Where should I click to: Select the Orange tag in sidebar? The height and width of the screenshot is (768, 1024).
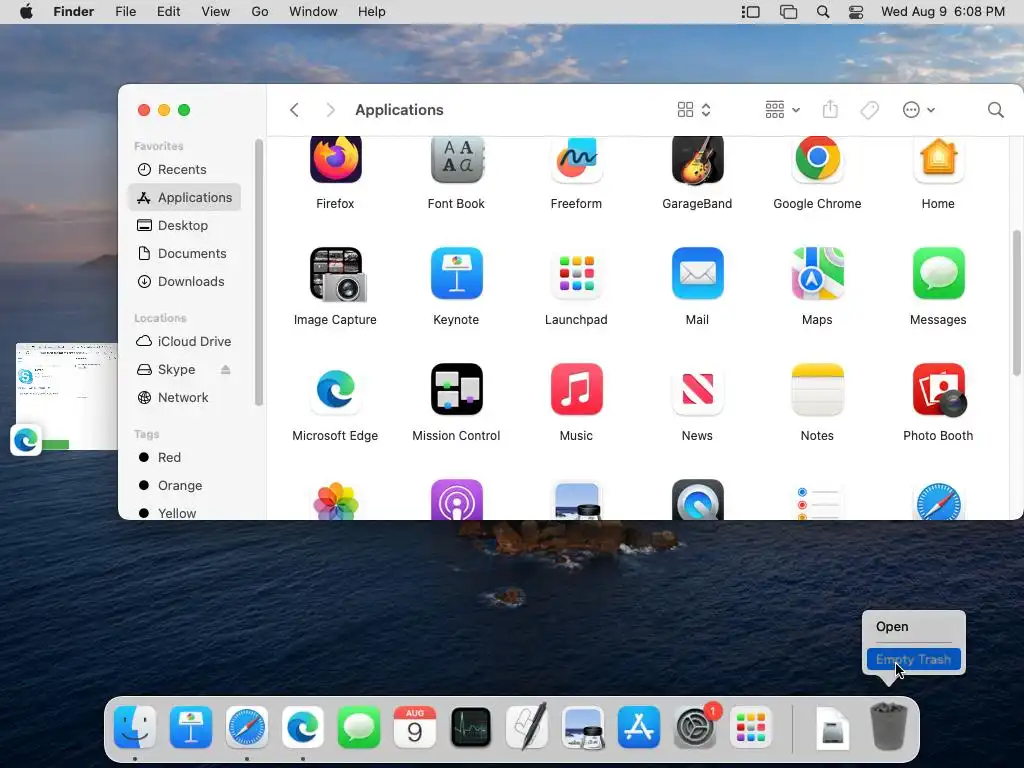(185, 486)
